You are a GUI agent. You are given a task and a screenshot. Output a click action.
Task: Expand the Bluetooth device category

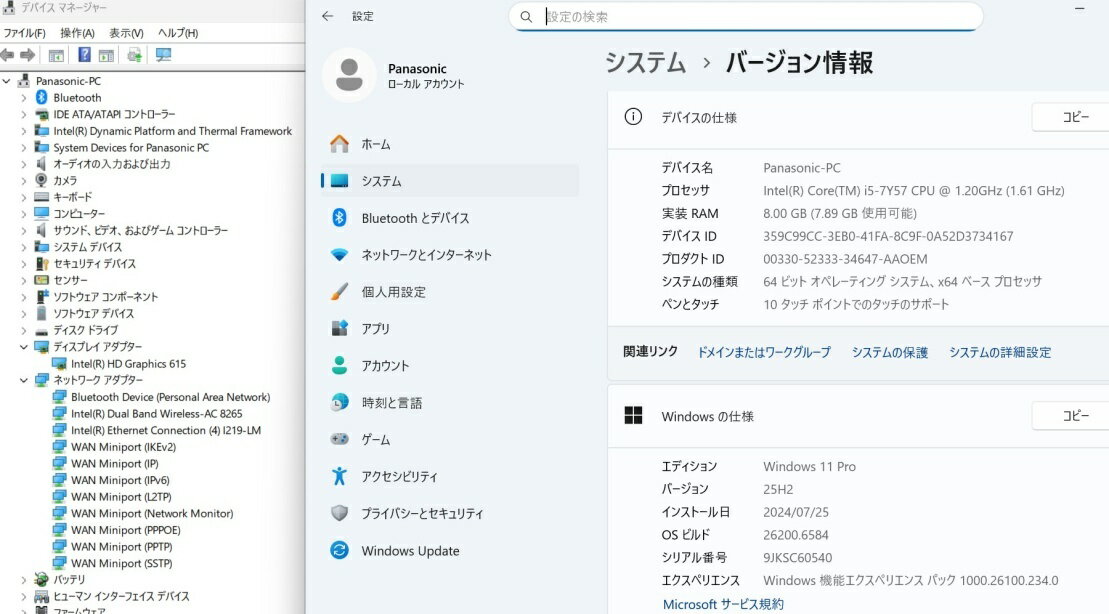(24, 98)
